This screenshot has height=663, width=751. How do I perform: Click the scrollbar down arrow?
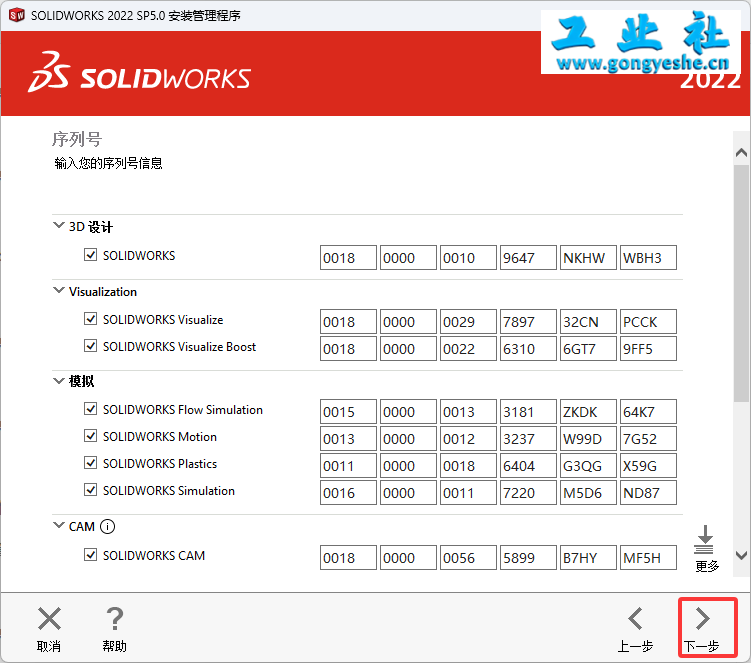click(741, 556)
